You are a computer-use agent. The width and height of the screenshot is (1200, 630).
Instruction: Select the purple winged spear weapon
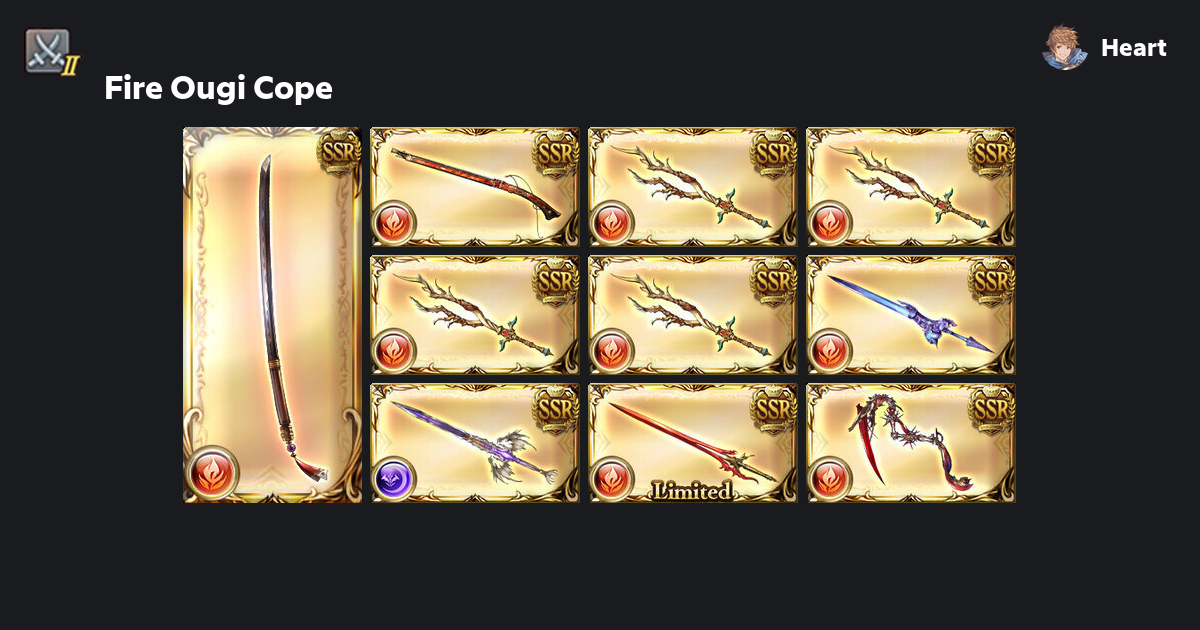click(x=475, y=443)
